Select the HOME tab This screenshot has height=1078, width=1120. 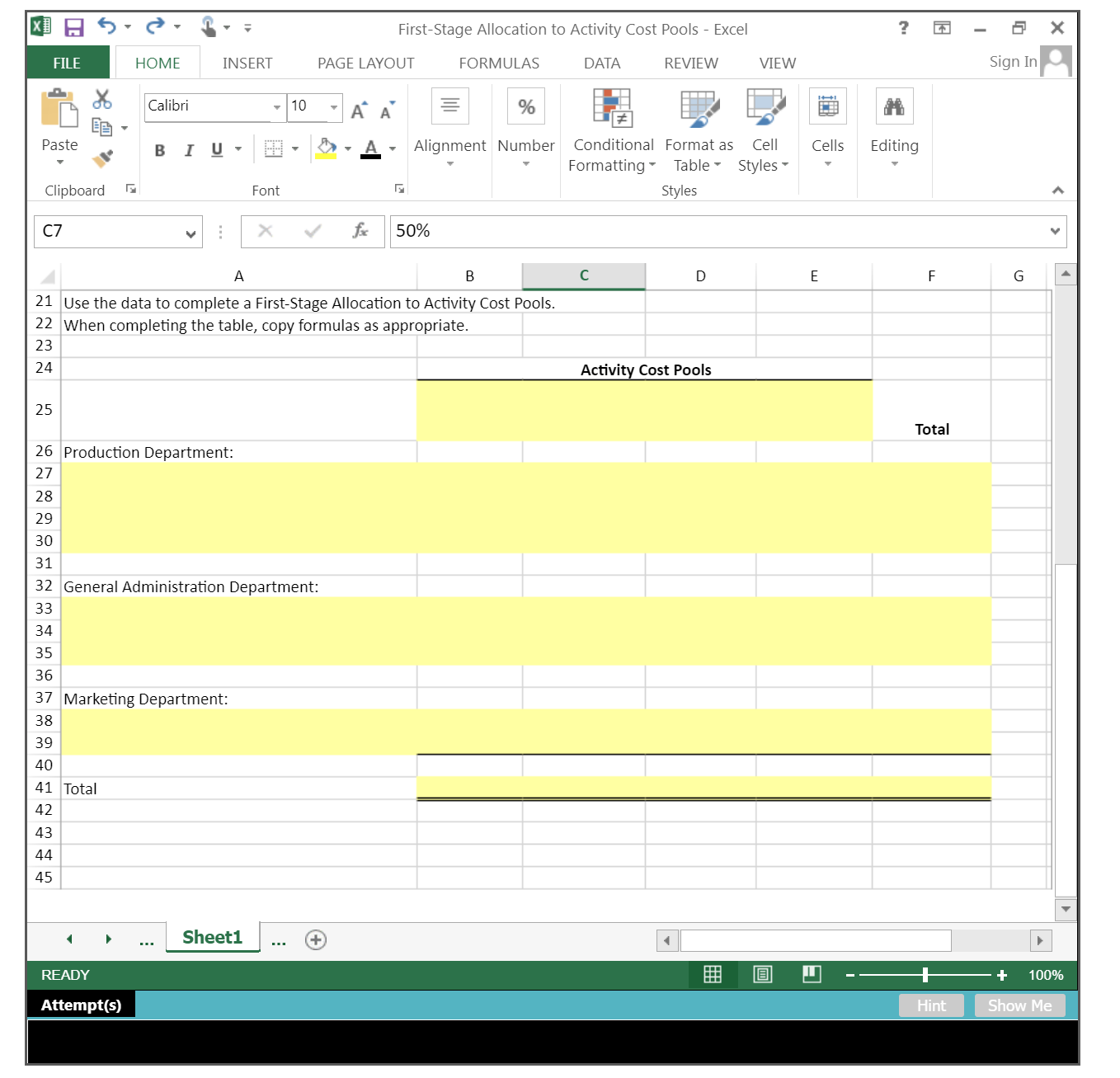[158, 63]
